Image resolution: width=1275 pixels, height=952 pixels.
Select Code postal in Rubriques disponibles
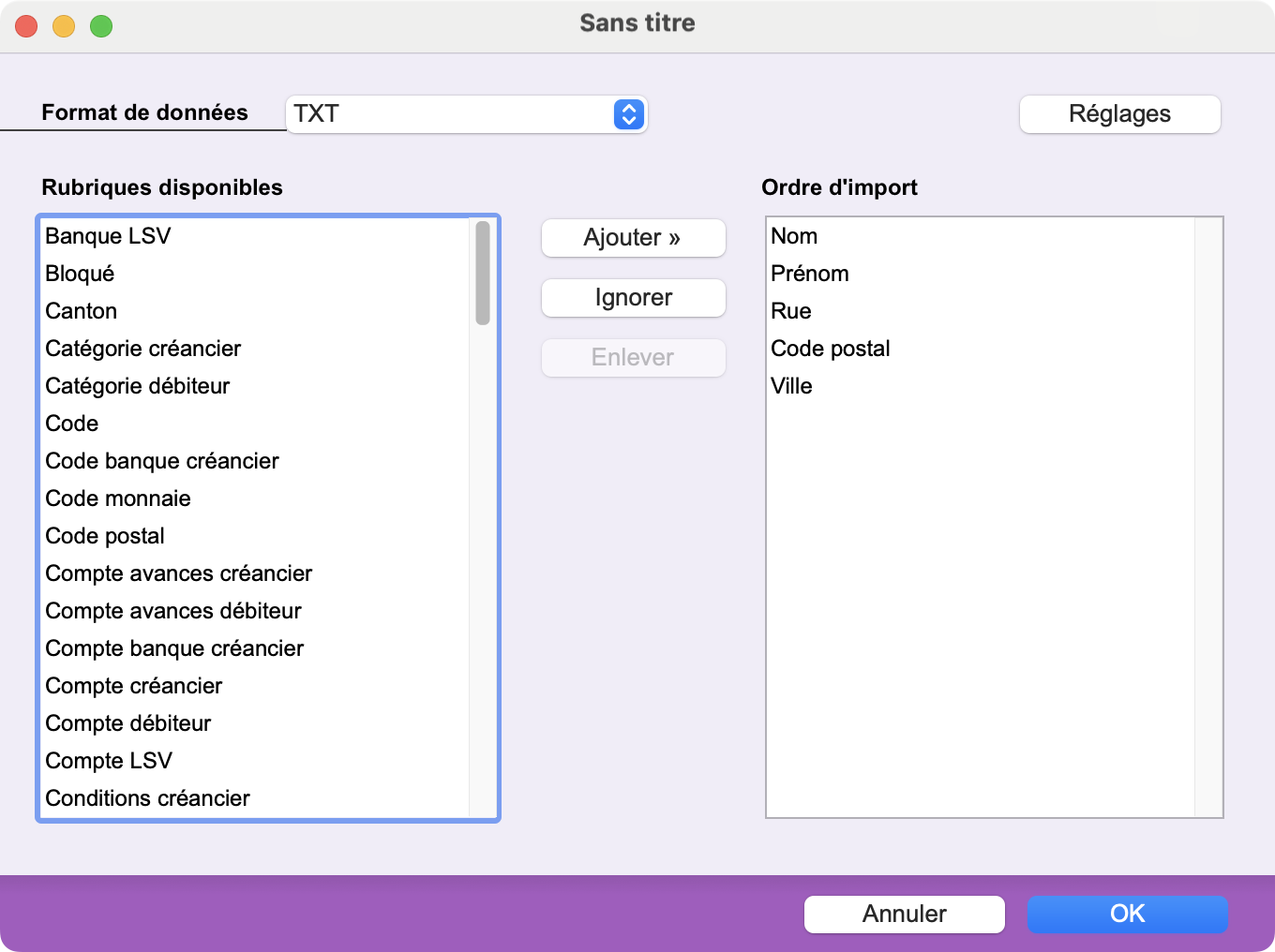tap(255, 536)
